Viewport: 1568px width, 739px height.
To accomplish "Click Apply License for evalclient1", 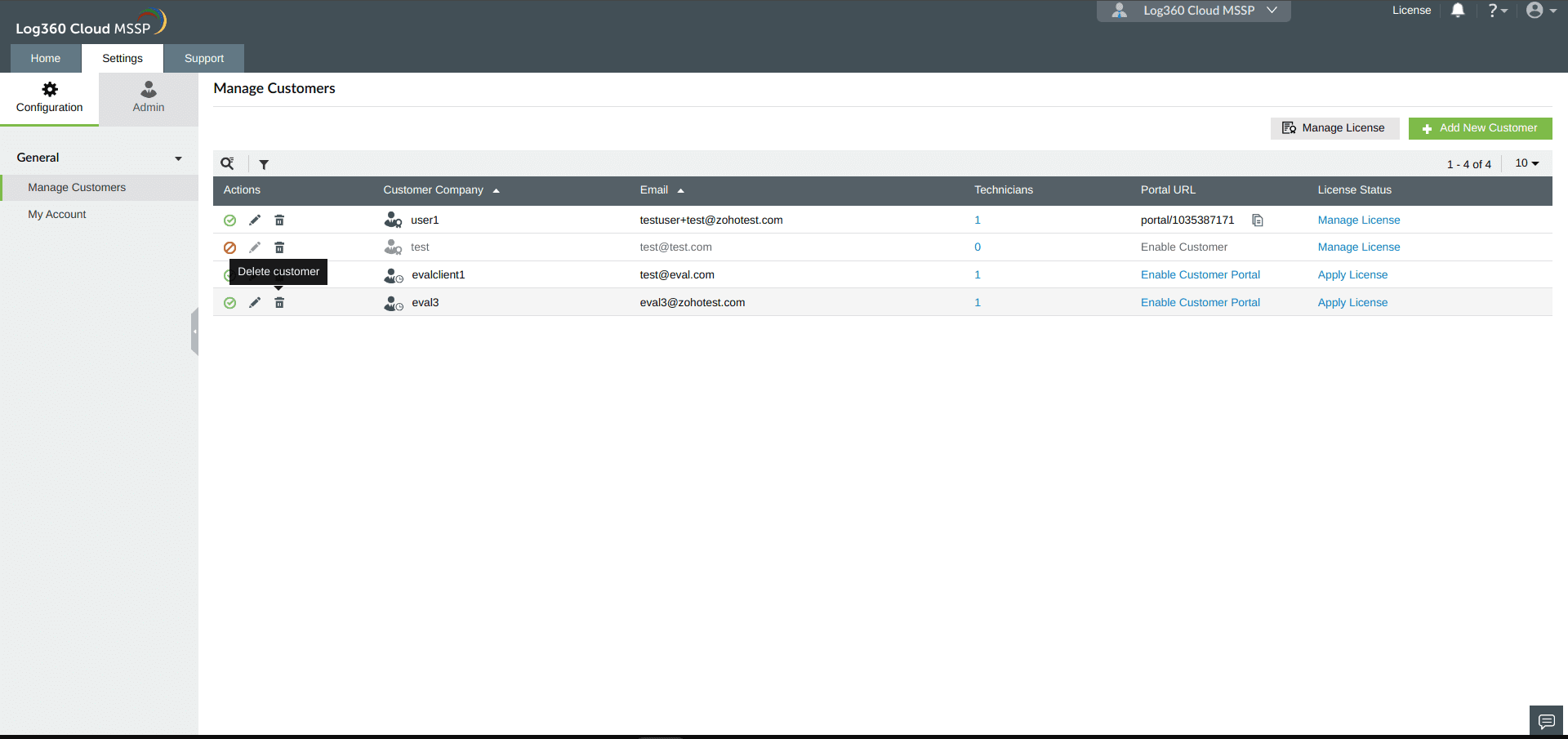I will [1352, 275].
